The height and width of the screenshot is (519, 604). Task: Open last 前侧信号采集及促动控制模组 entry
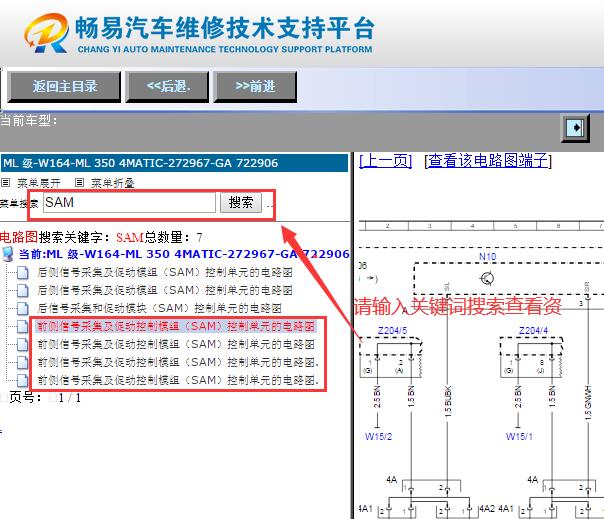pos(178,380)
